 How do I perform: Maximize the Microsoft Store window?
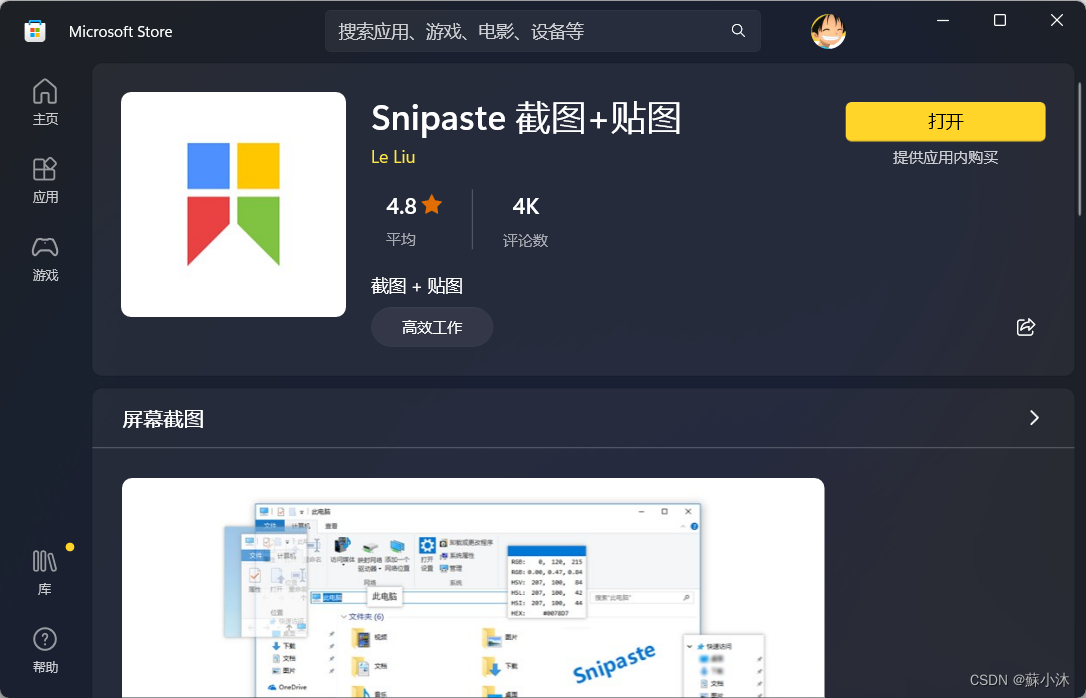[999, 21]
